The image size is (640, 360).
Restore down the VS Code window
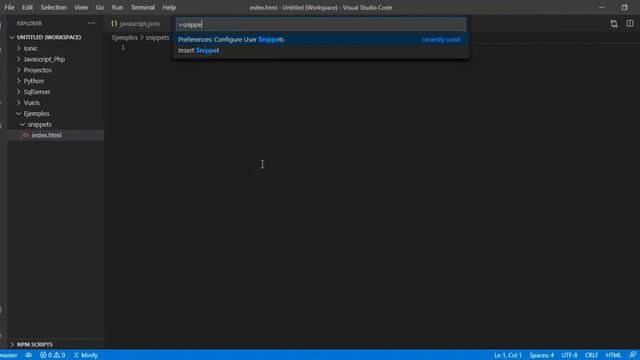pos(624,7)
